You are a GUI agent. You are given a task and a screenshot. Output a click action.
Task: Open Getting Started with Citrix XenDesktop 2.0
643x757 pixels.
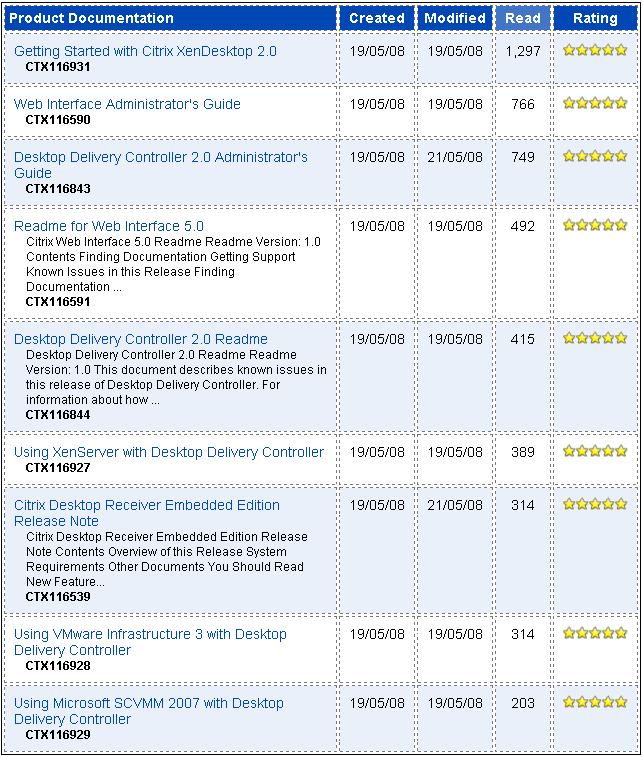pos(145,51)
